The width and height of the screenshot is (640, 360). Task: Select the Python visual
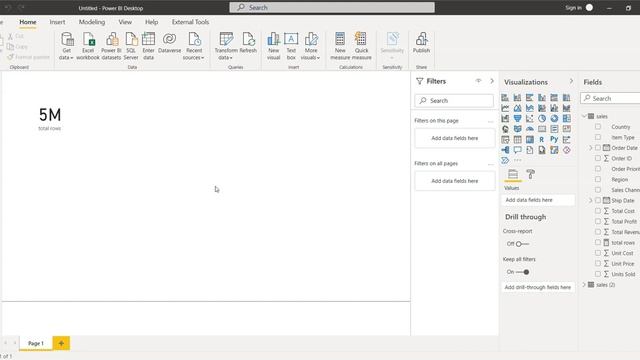pyautogui.click(x=554, y=140)
